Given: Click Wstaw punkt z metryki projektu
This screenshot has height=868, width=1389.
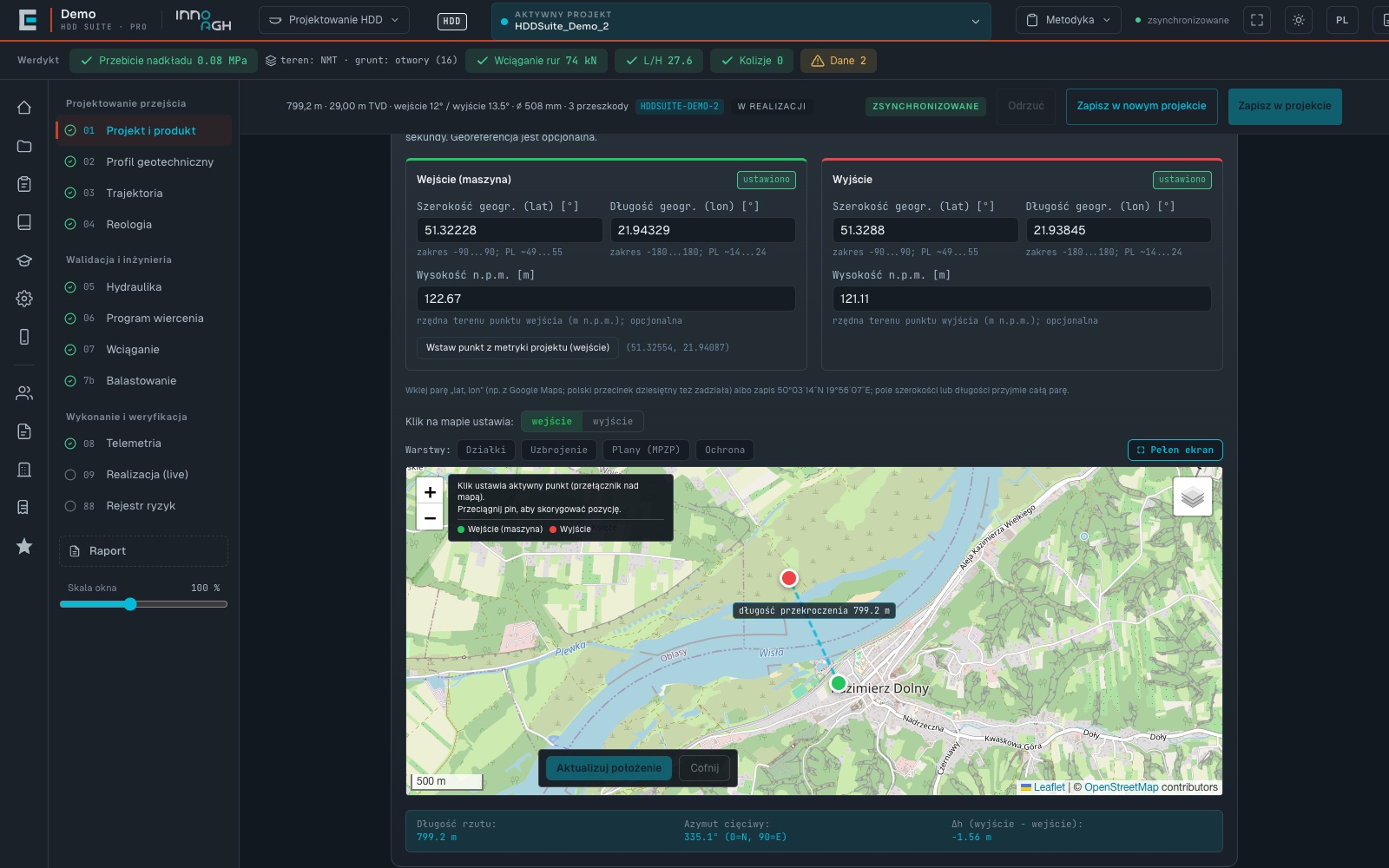Looking at the screenshot, I should pos(517,347).
